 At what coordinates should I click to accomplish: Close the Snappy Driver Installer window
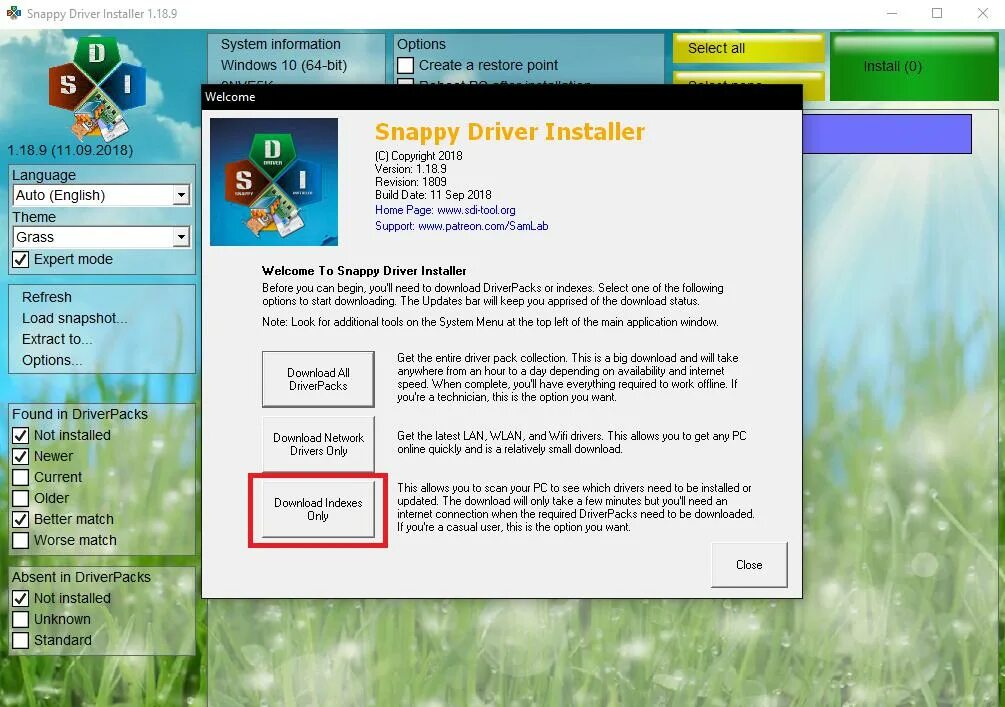click(x=983, y=13)
